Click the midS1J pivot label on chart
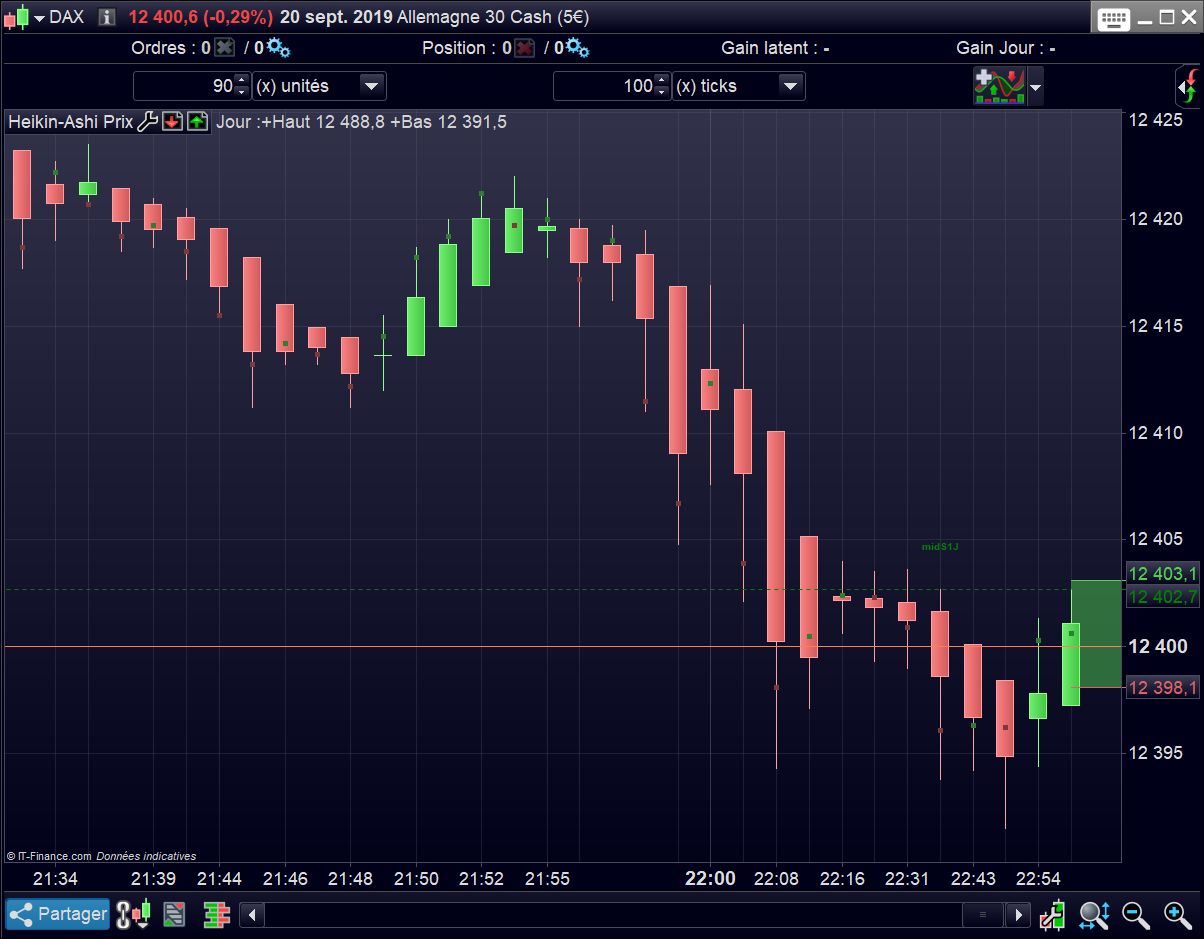This screenshot has height=939, width=1204. point(940,547)
